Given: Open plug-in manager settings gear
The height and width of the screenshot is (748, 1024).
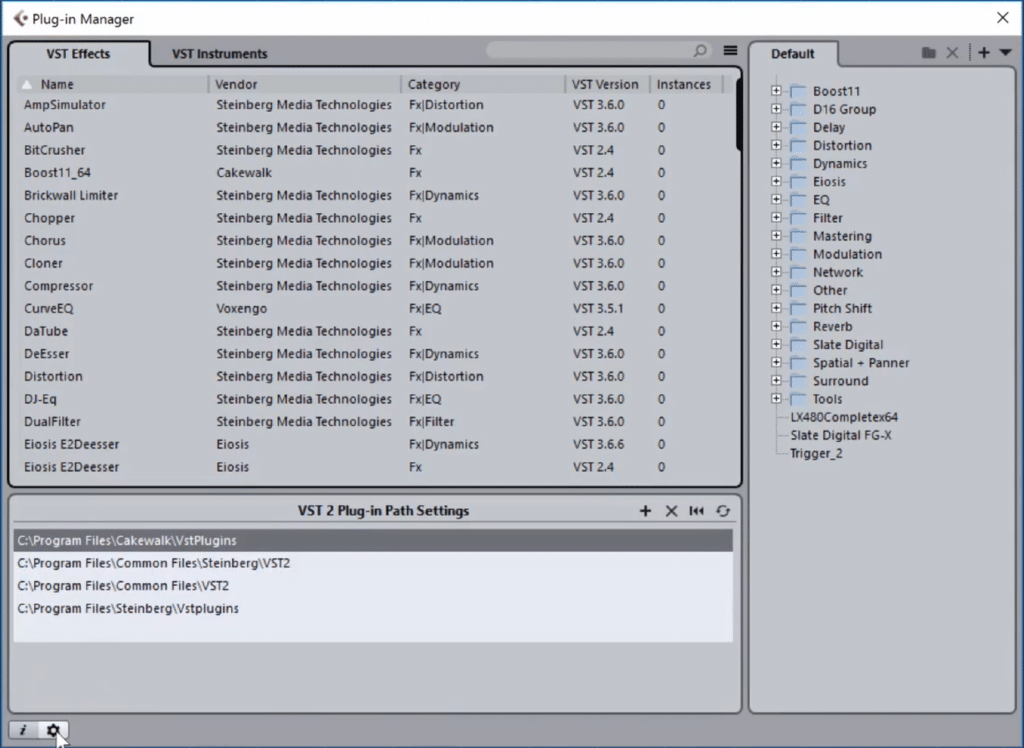Looking at the screenshot, I should pyautogui.click(x=52, y=730).
